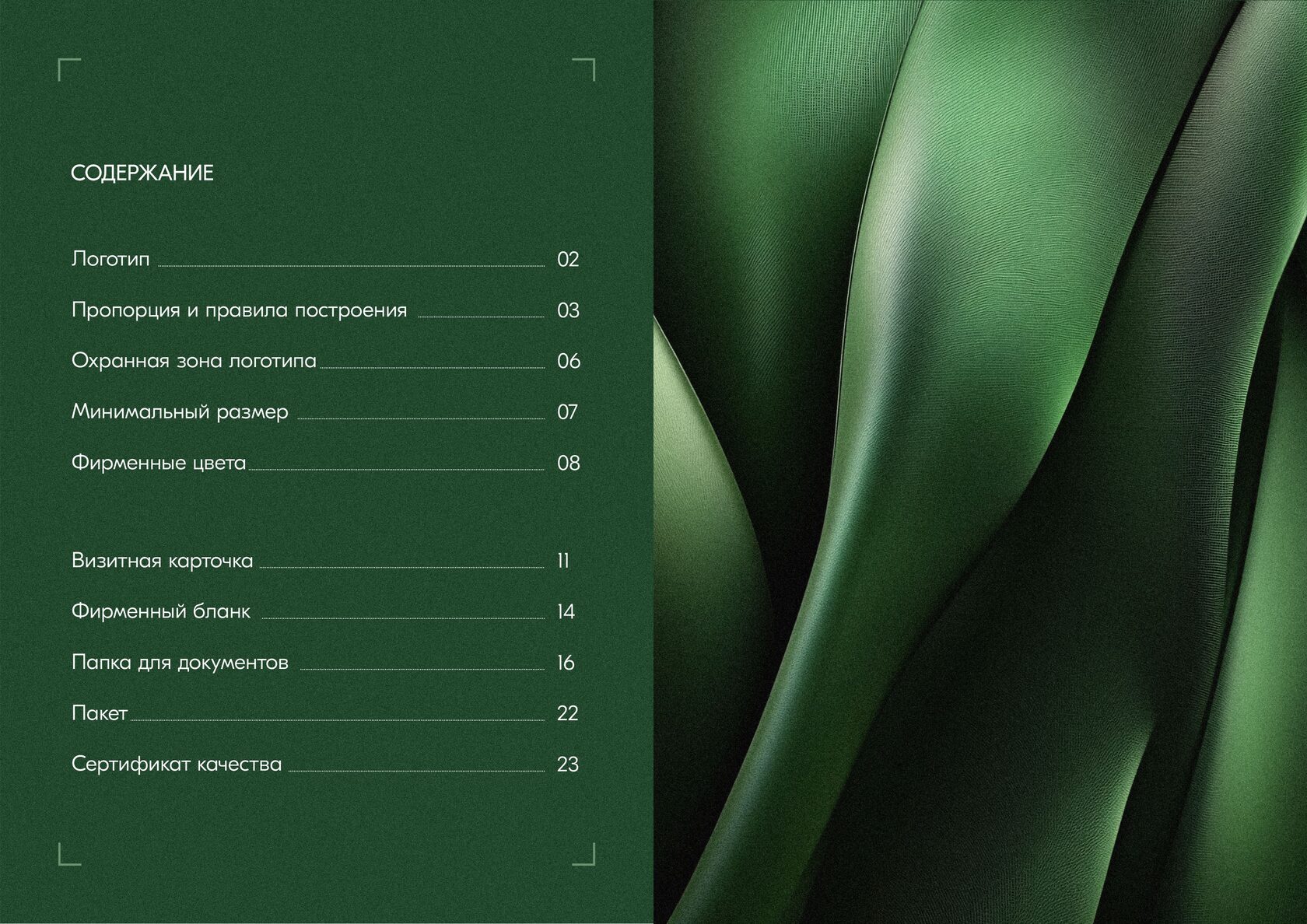Image resolution: width=1307 pixels, height=924 pixels.
Task: Click page number 11
Action: pyautogui.click(x=563, y=561)
